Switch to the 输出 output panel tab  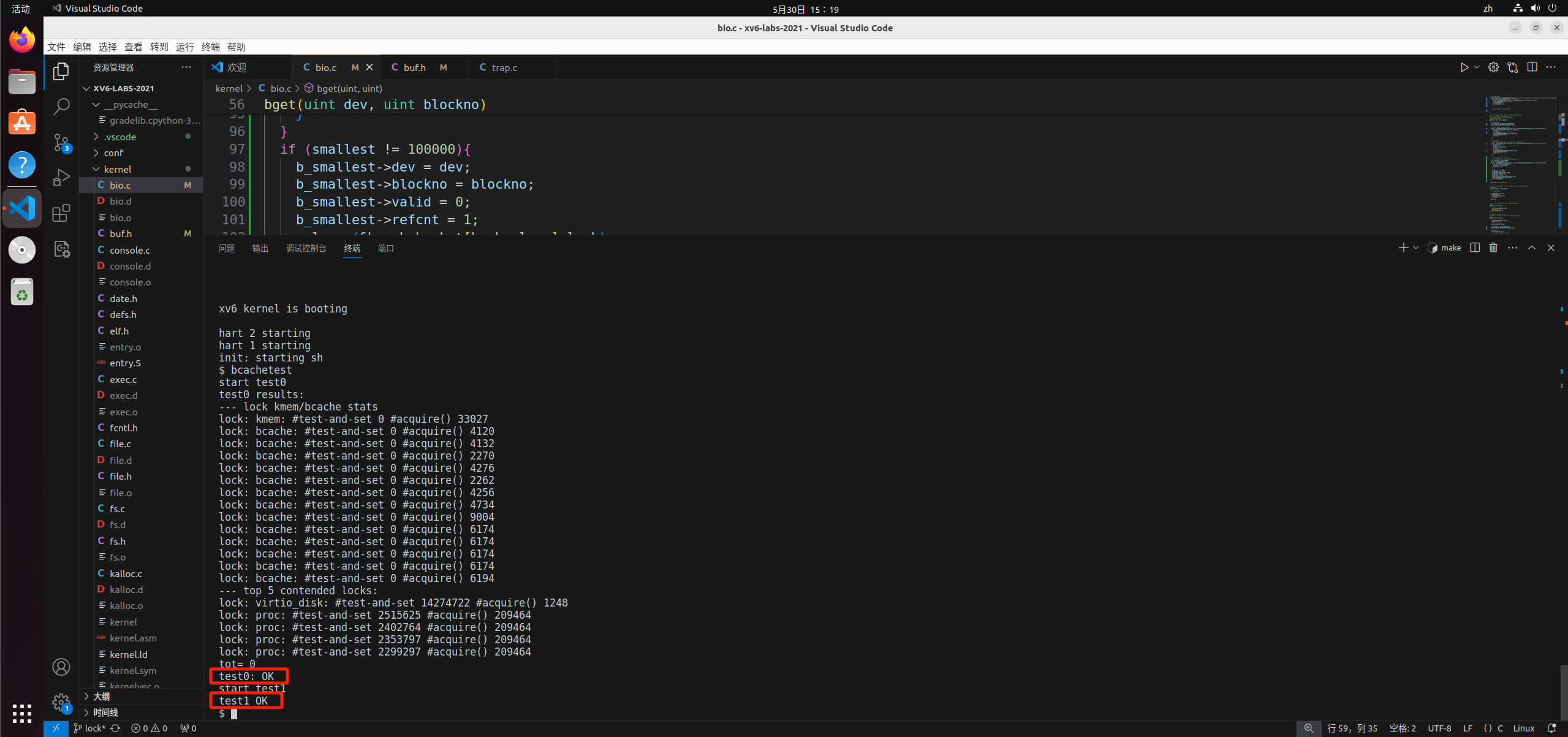(260, 248)
